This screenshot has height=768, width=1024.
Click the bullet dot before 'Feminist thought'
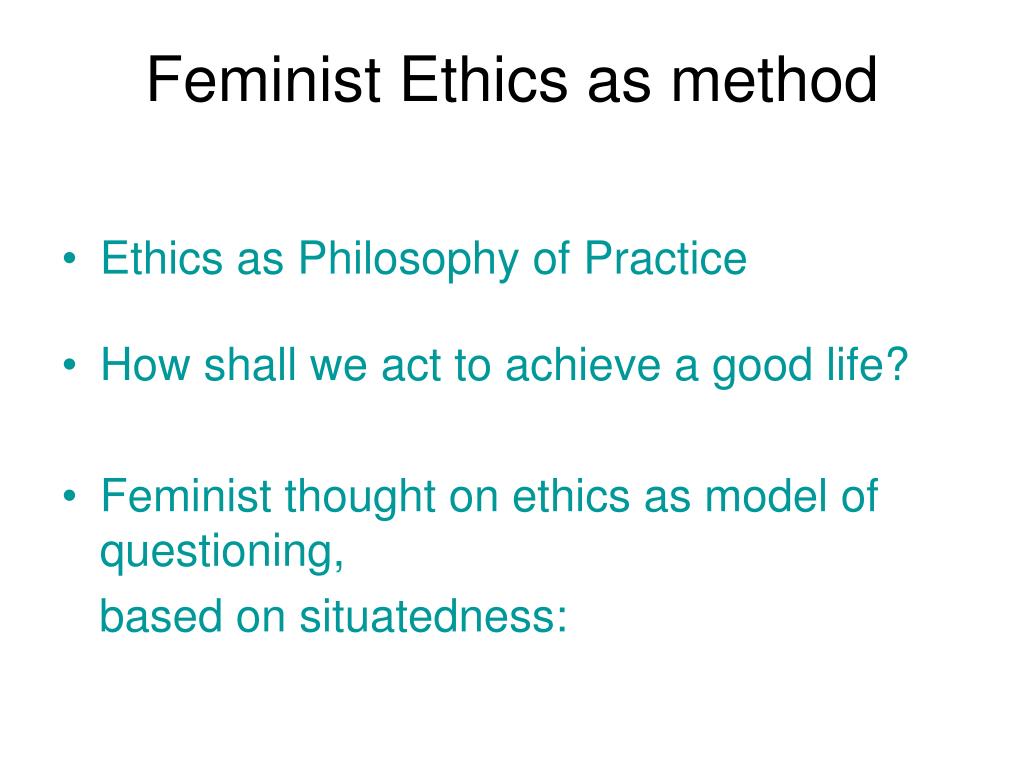pyautogui.click(x=70, y=496)
